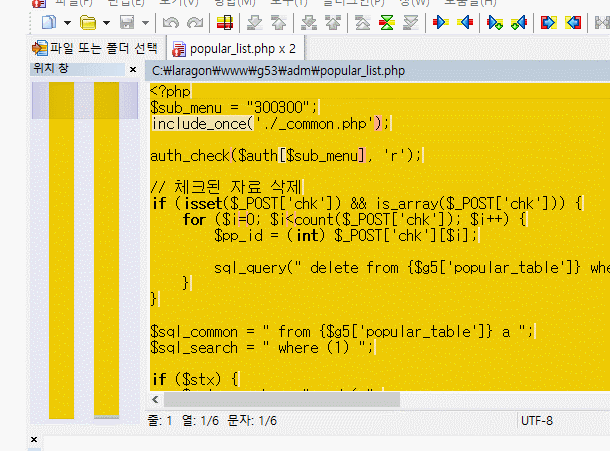
Task: Click the '<?php' line in the editor
Action: 170,91
